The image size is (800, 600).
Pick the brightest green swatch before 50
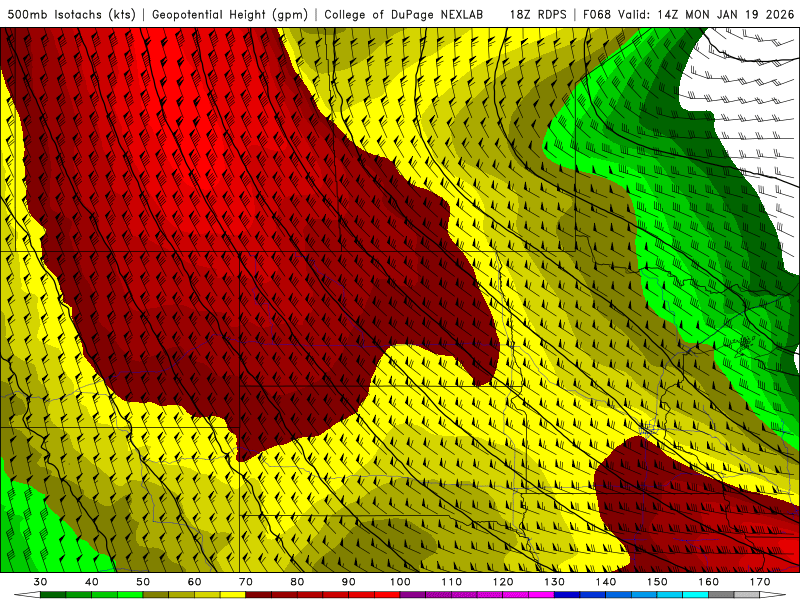[x=130, y=594]
